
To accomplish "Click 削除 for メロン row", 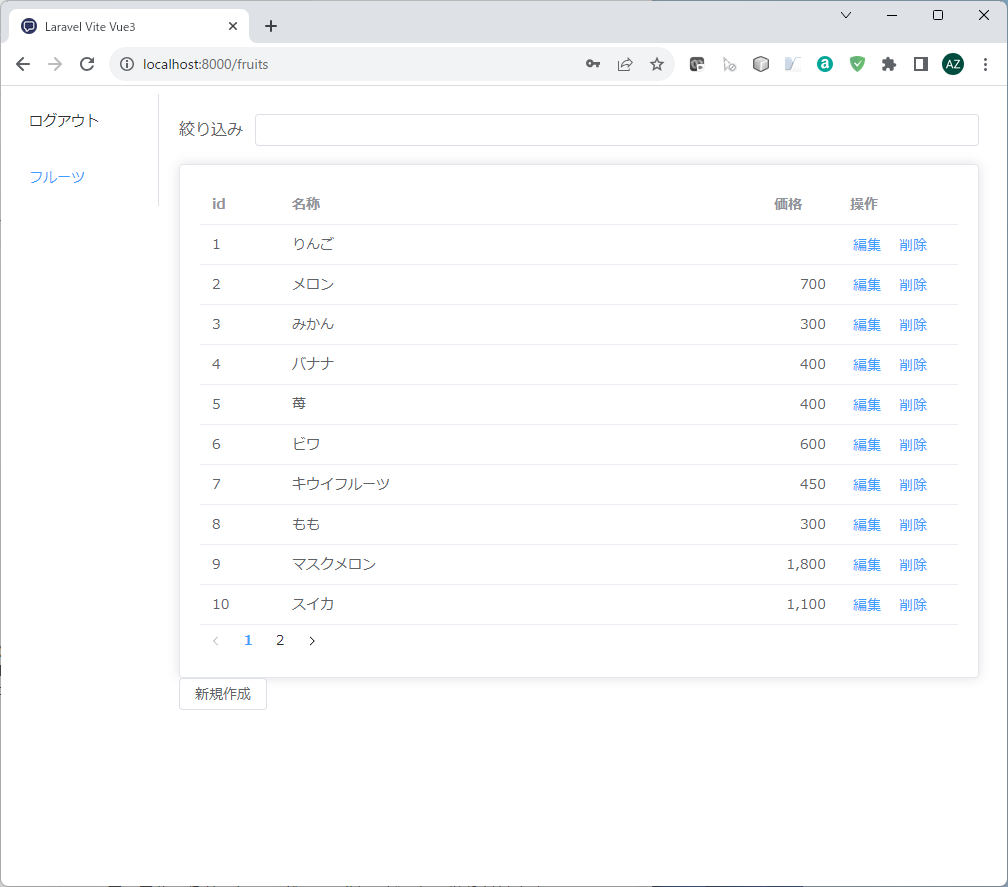I will [913, 285].
